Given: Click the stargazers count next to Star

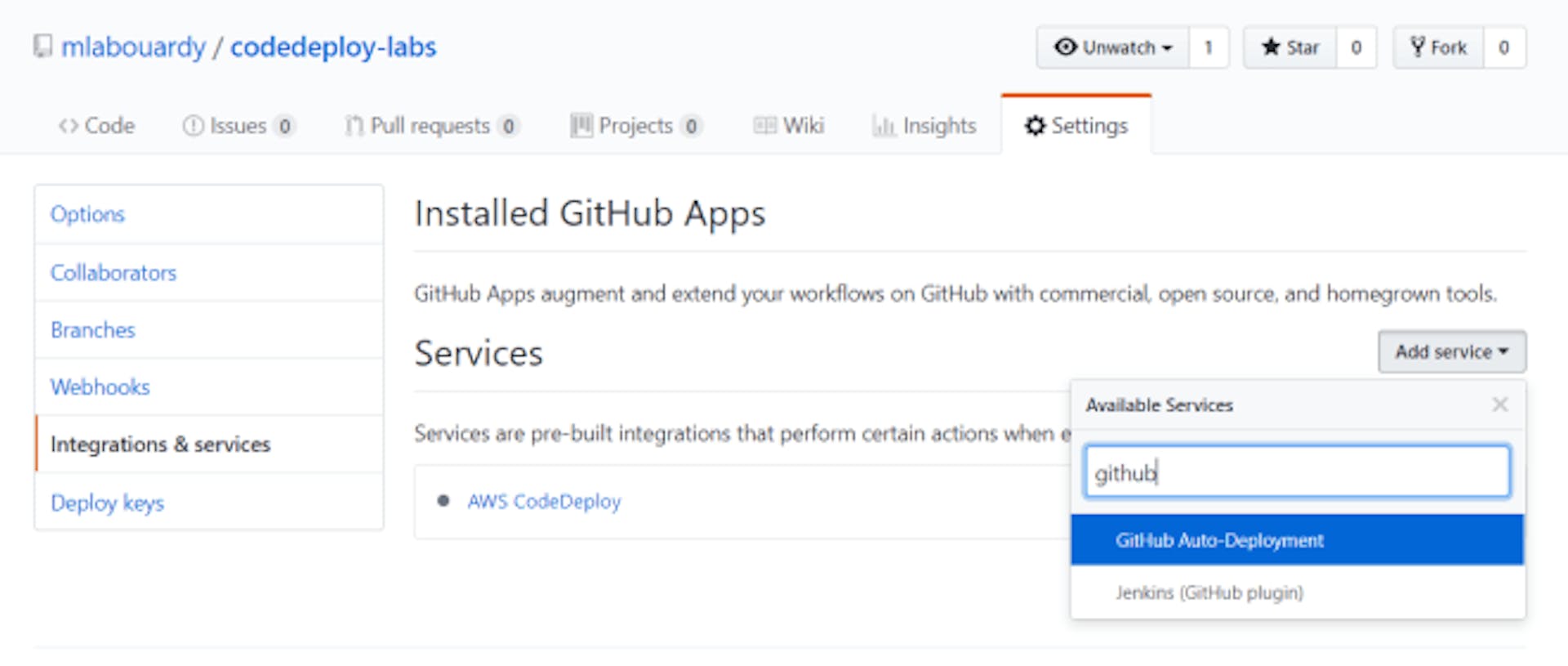Looking at the screenshot, I should 1356,47.
